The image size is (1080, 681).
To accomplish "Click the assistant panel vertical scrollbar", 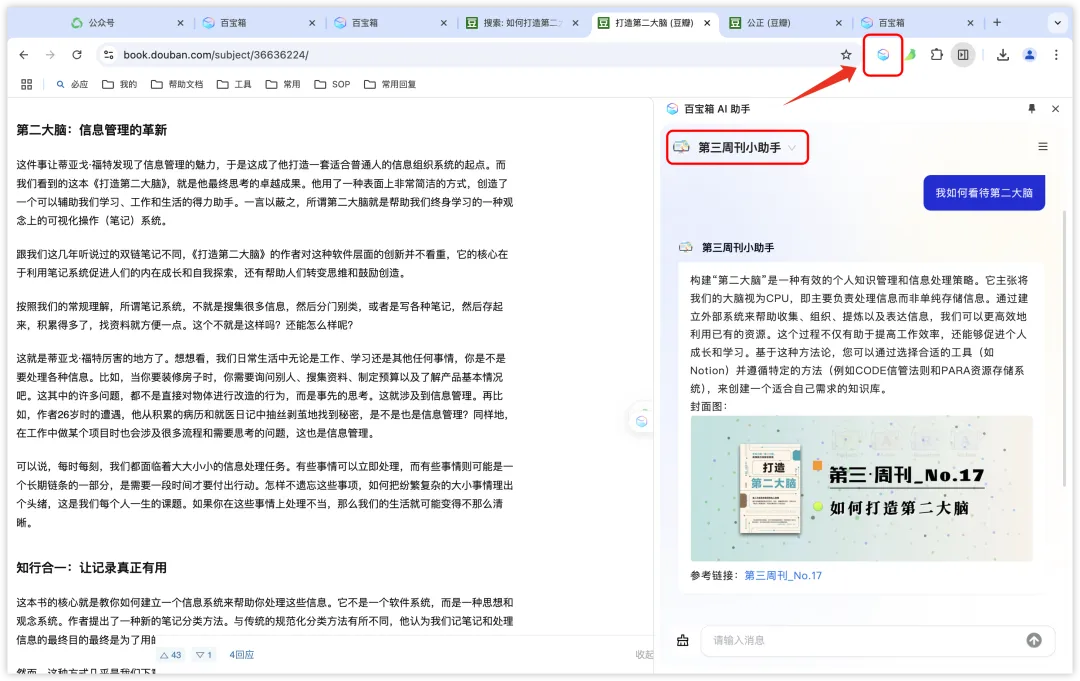I will pos(1064,348).
